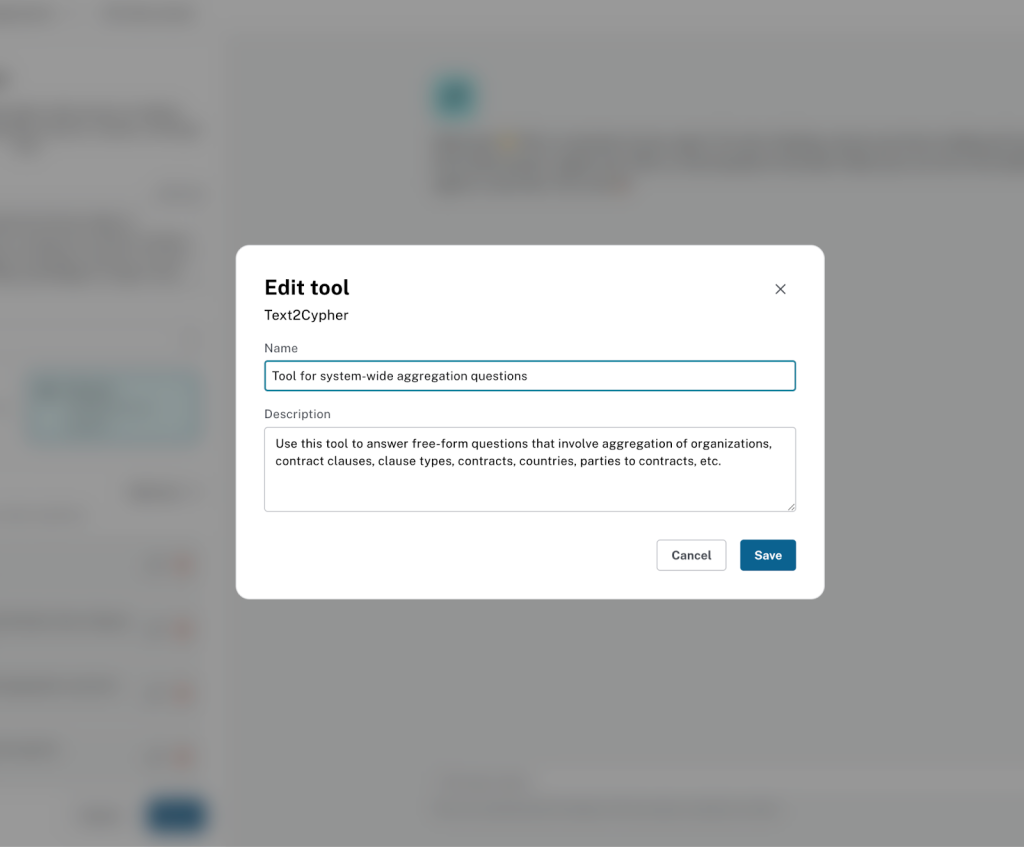The height and width of the screenshot is (847, 1024).
Task: Click the 'Name' field label
Action: pos(281,348)
